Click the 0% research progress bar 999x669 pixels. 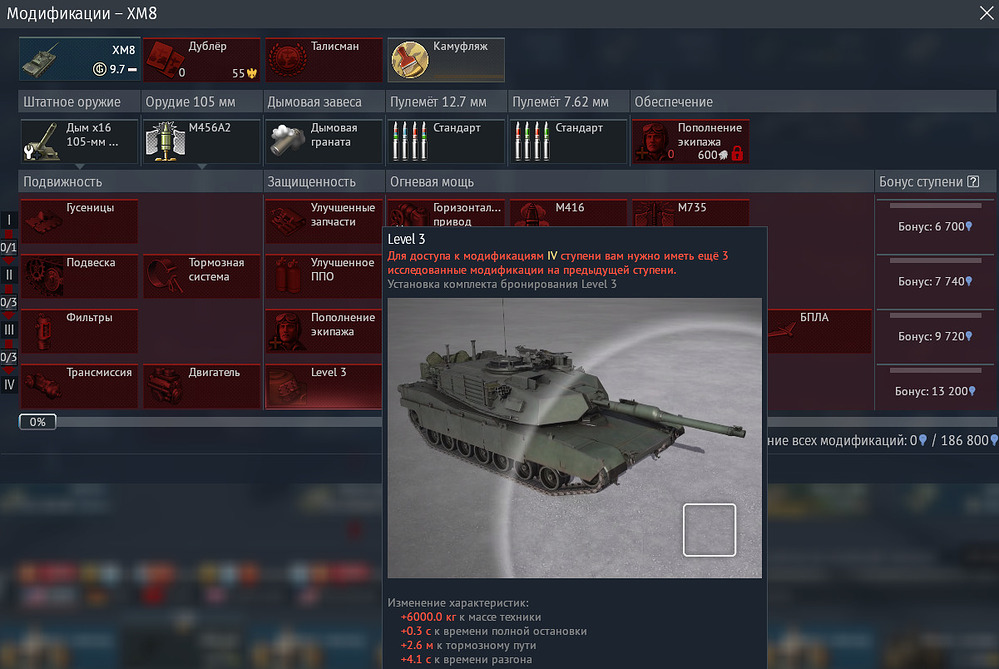pos(38,422)
